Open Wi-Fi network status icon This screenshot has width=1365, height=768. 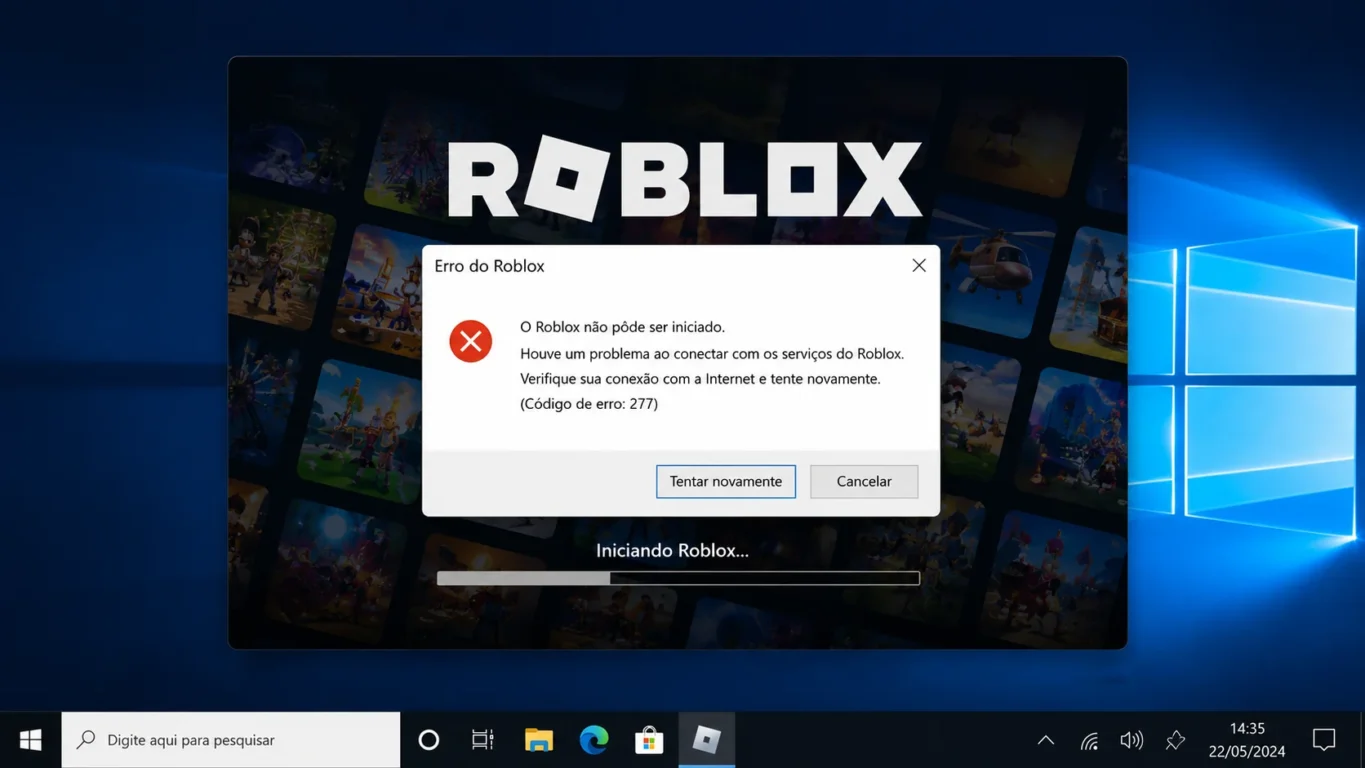pos(1089,740)
